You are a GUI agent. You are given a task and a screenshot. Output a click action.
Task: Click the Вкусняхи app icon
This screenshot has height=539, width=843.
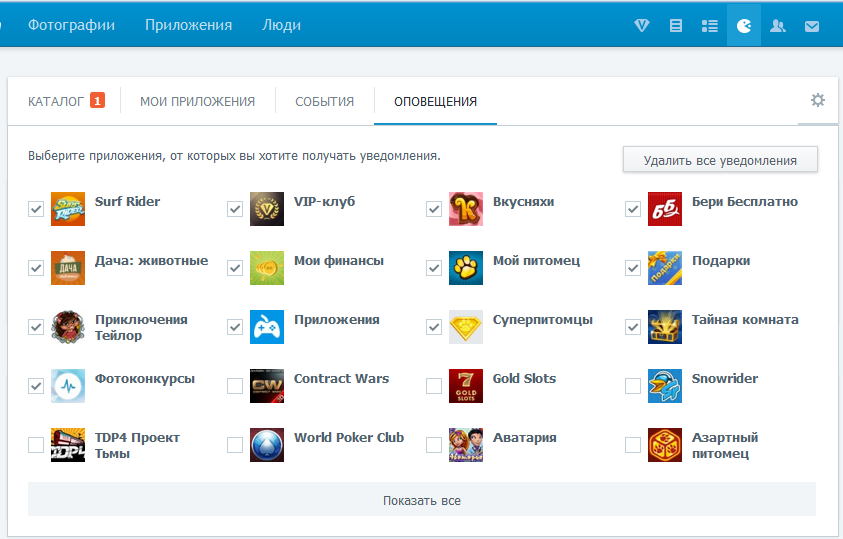click(x=466, y=209)
